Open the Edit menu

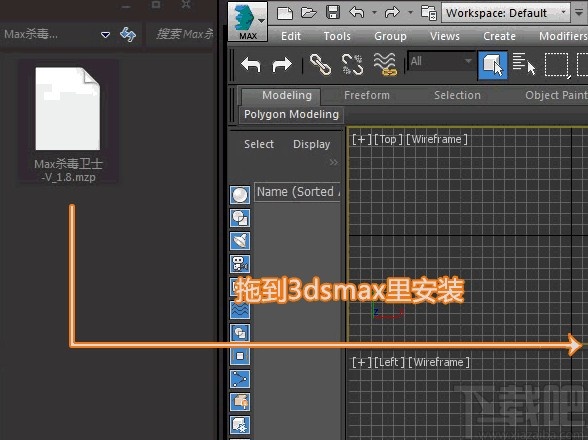[291, 36]
